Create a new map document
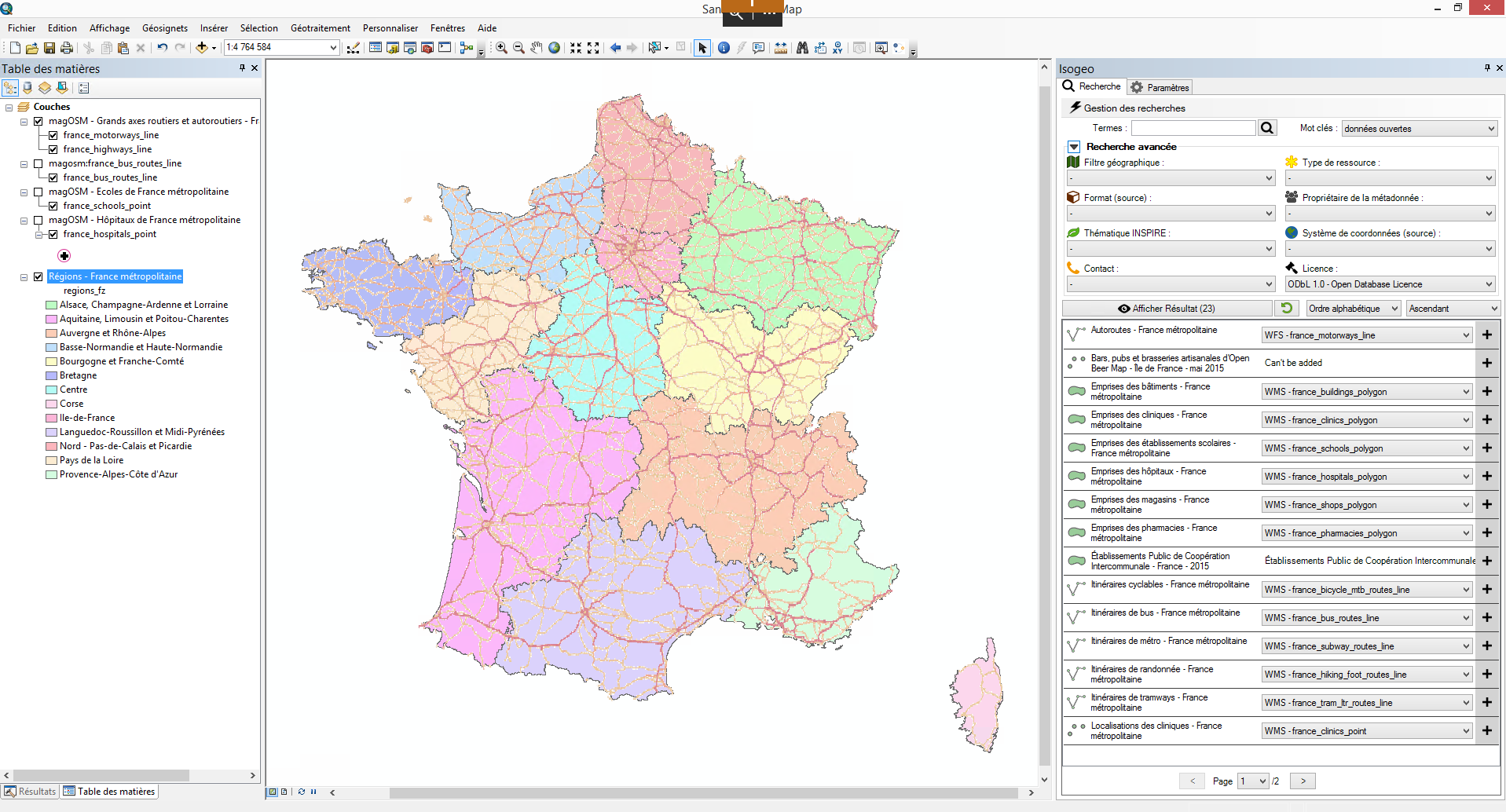This screenshot has height=812, width=1506. 15,48
